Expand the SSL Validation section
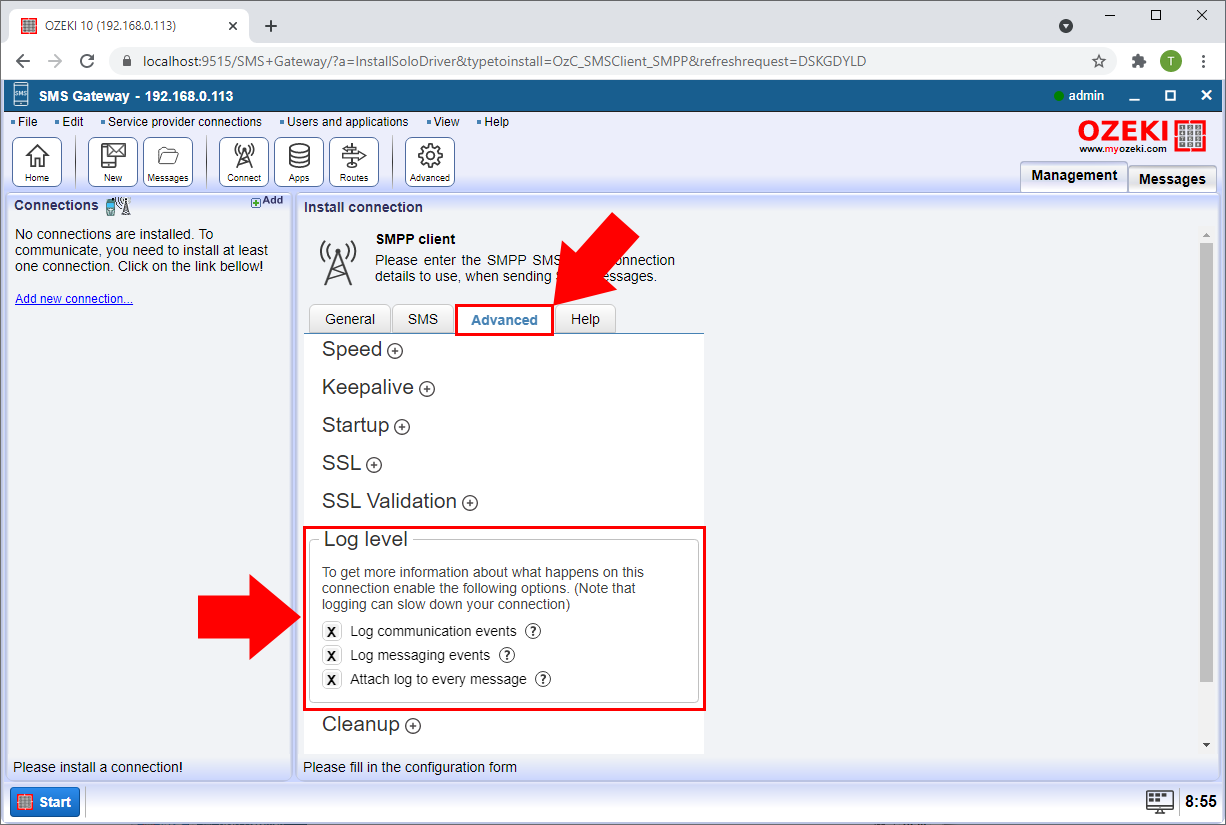 (469, 503)
